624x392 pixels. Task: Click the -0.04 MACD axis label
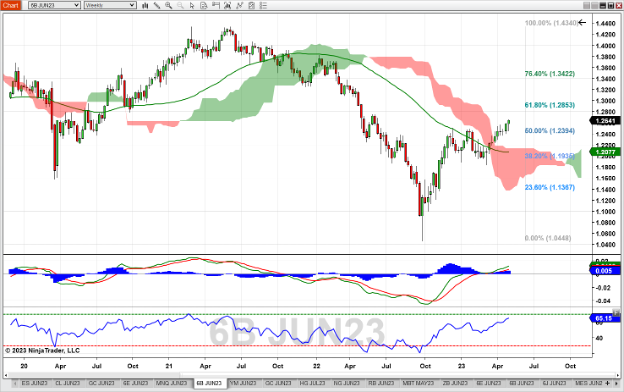[x=603, y=301]
